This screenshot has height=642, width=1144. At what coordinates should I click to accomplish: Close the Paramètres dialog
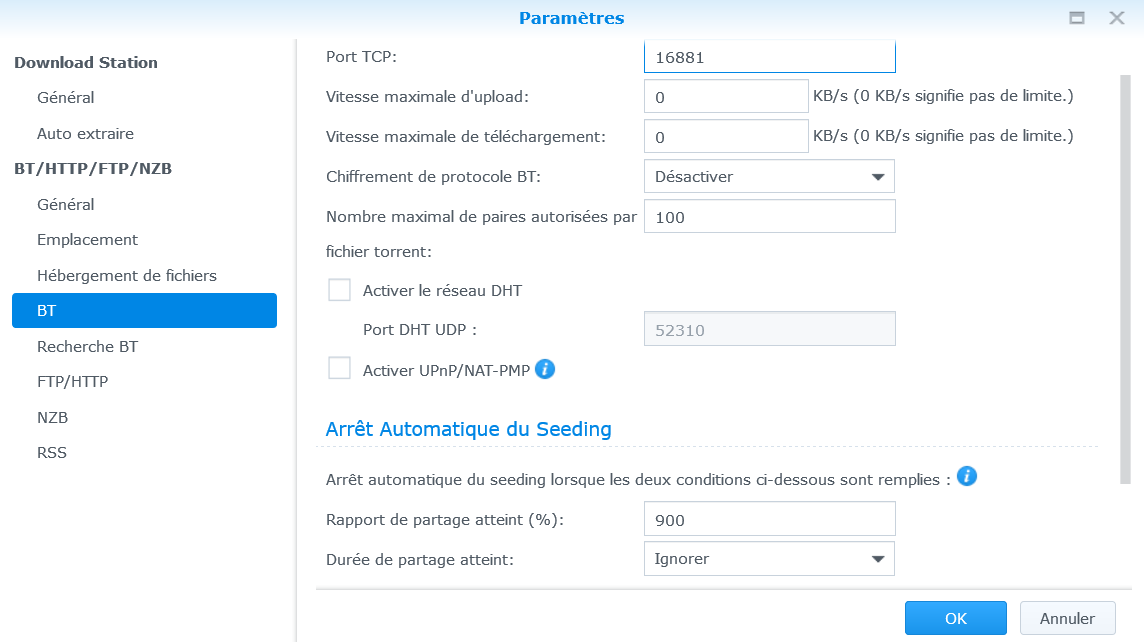click(x=1117, y=18)
